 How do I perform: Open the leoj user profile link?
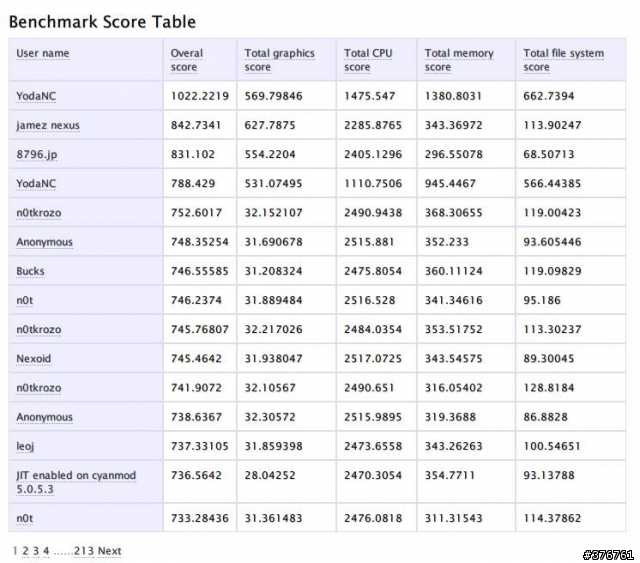coord(25,446)
